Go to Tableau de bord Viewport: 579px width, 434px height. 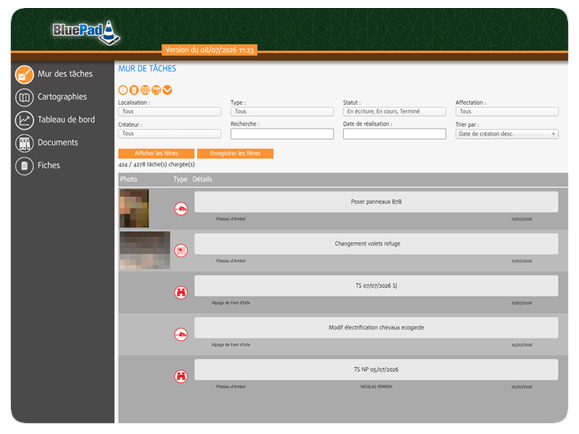click(55, 120)
